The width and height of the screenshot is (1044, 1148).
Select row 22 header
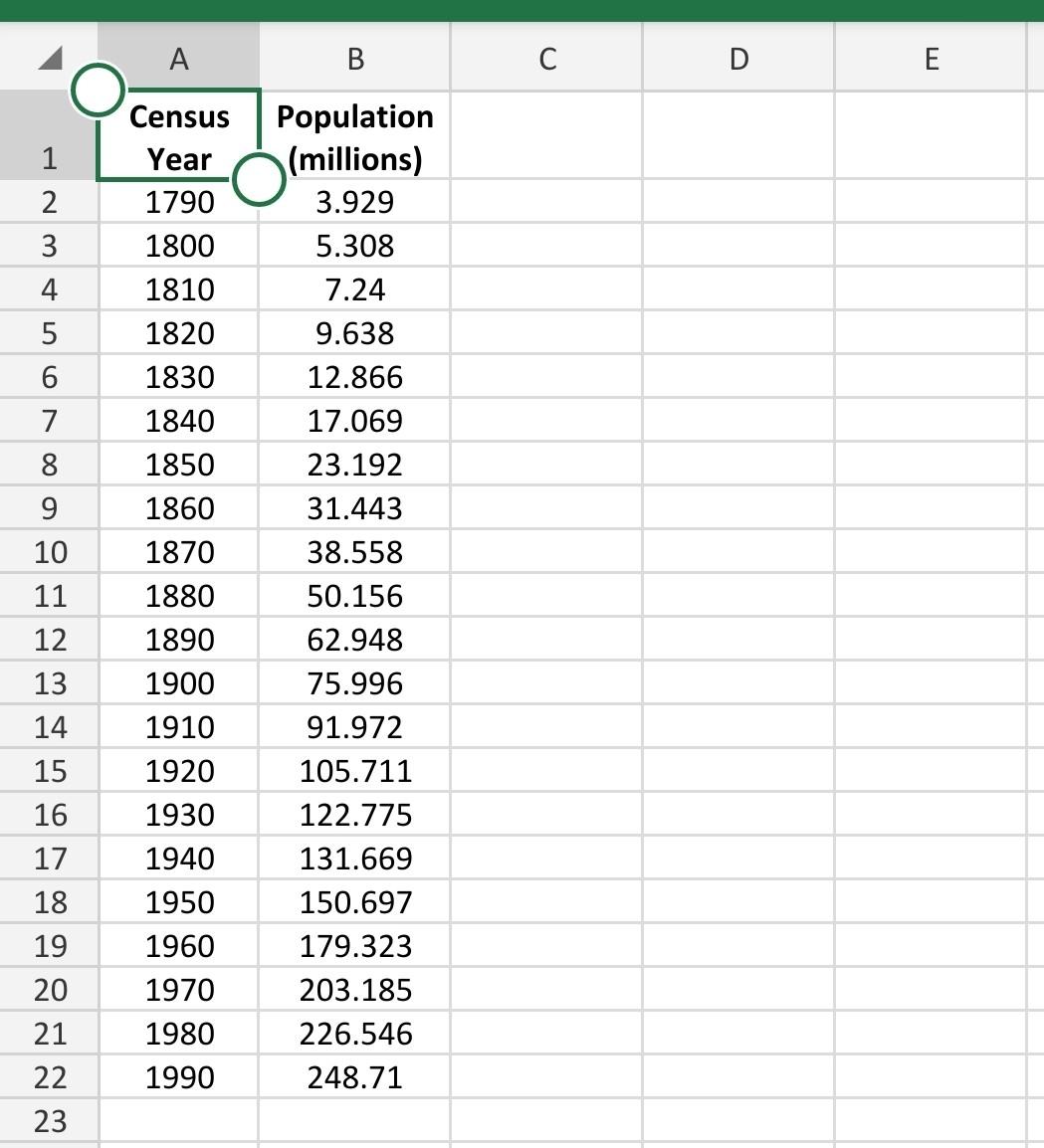pos(49,1077)
